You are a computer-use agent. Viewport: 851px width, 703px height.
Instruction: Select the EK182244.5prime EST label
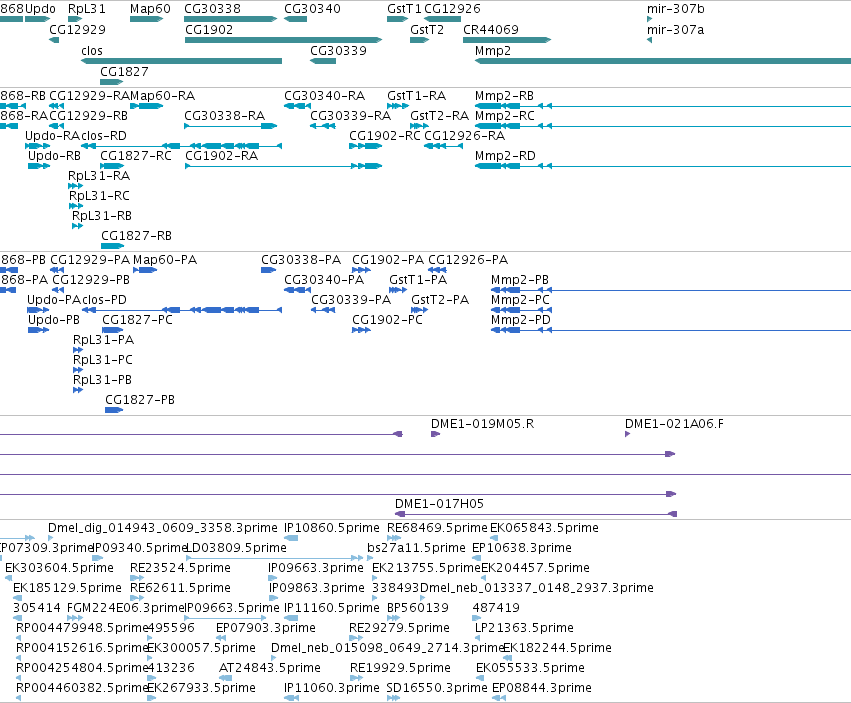coord(557,648)
